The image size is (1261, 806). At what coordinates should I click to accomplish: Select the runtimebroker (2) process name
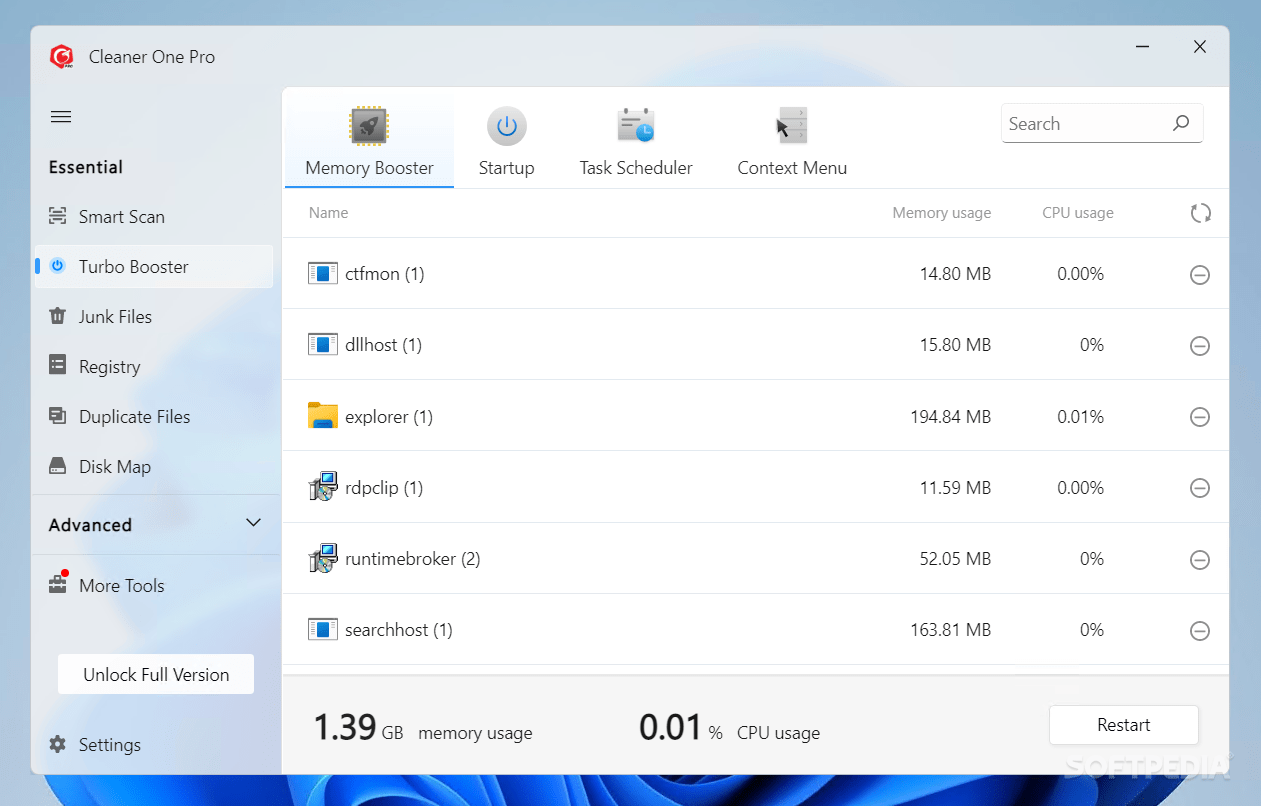click(x=413, y=559)
